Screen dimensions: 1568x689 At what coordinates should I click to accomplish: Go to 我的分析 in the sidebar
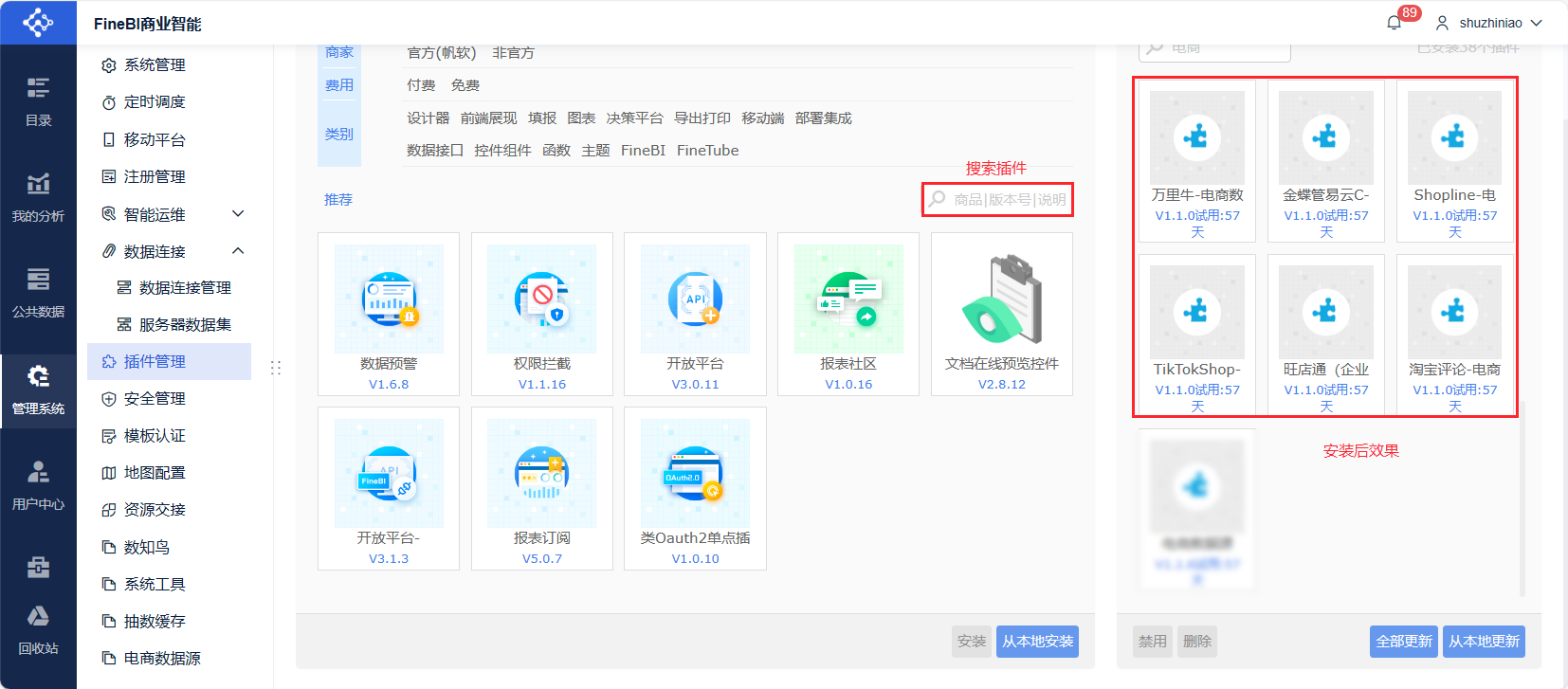38,197
